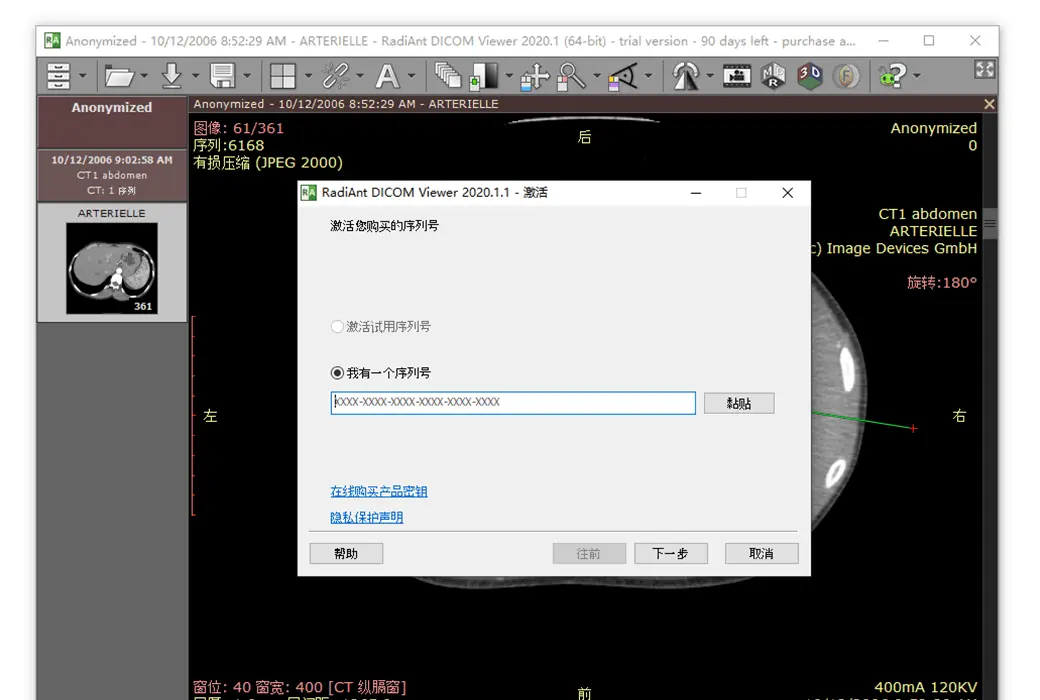Click the image fusion F icon

pyautogui.click(x=846, y=76)
